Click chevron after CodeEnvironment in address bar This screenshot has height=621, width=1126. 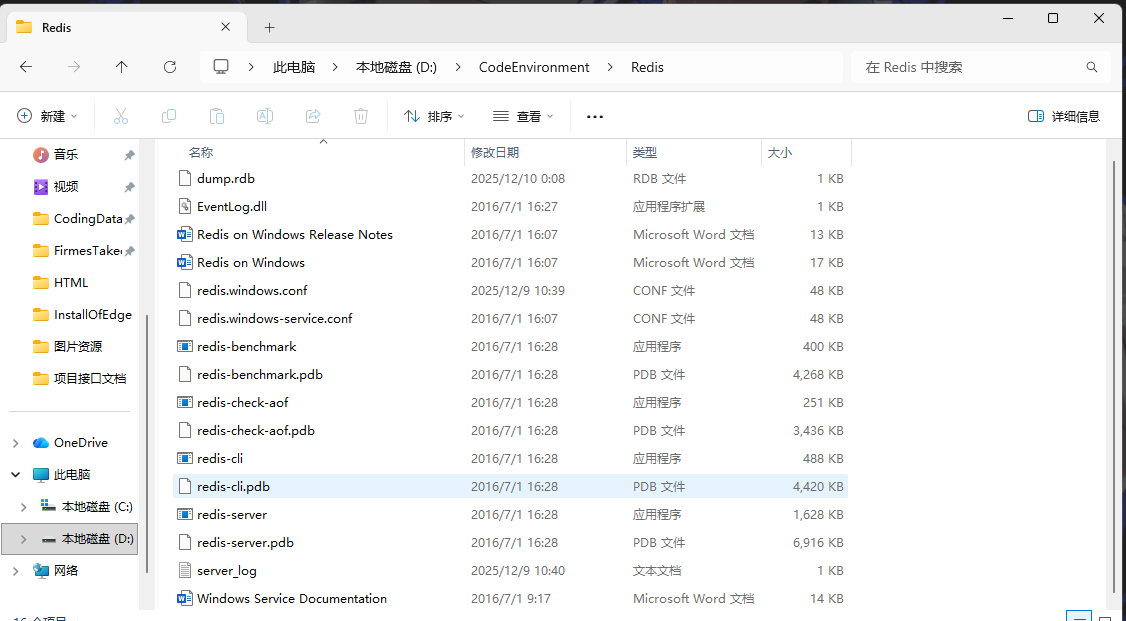pyautogui.click(x=610, y=67)
